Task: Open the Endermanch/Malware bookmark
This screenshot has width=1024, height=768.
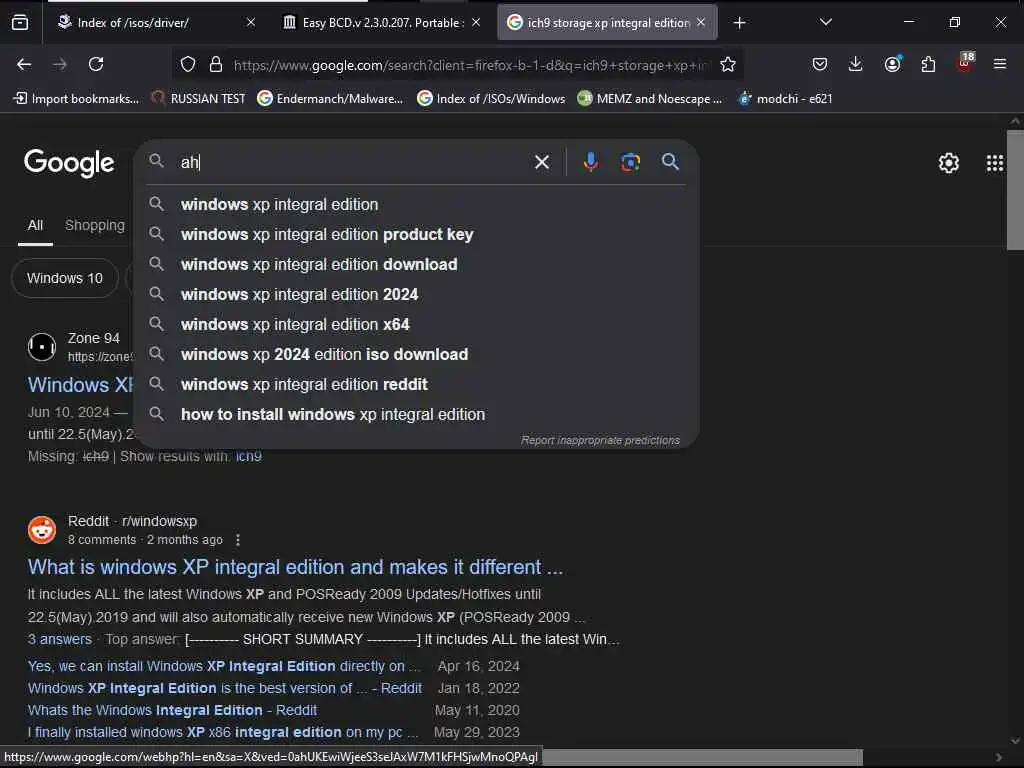Action: tap(330, 99)
